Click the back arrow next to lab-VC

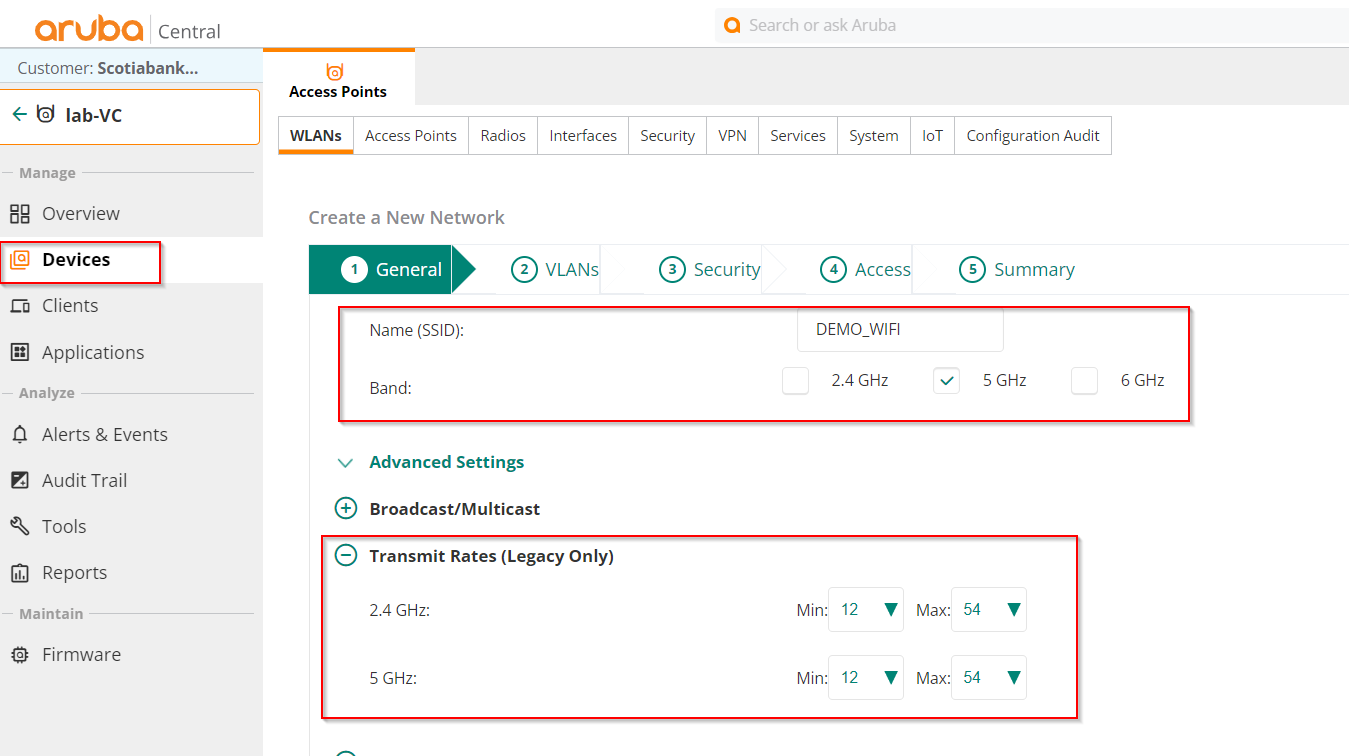point(19,115)
